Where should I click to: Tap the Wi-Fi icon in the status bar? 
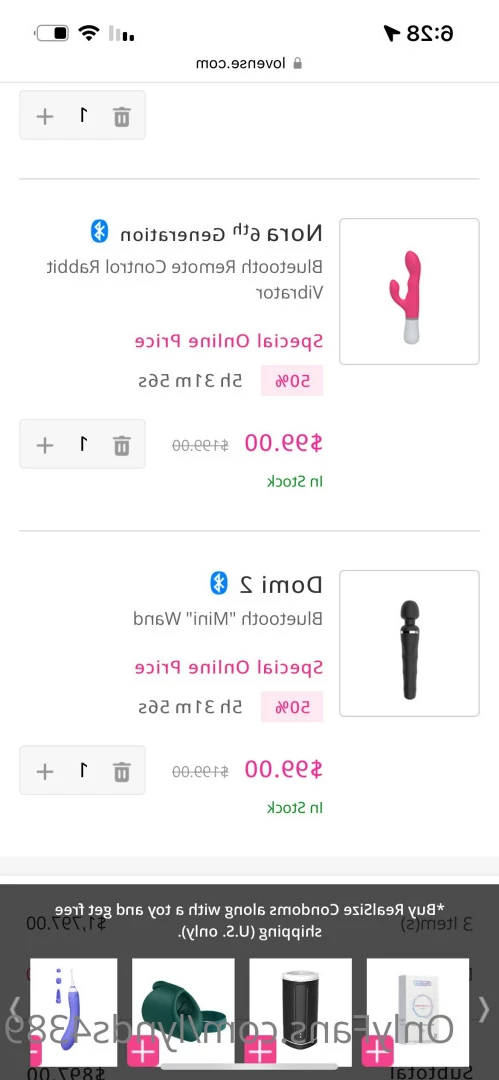(88, 32)
